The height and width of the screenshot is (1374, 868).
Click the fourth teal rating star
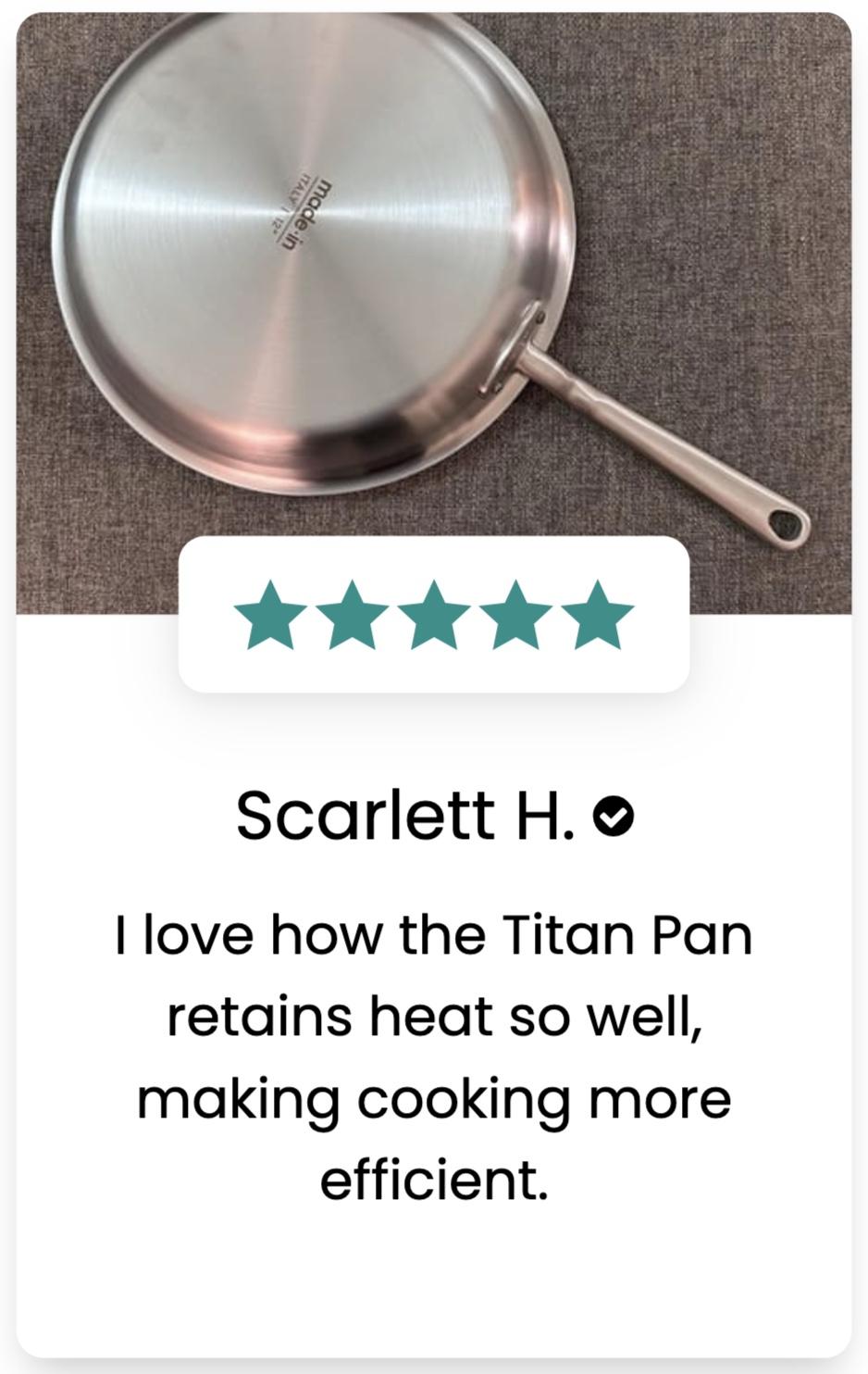click(x=515, y=614)
